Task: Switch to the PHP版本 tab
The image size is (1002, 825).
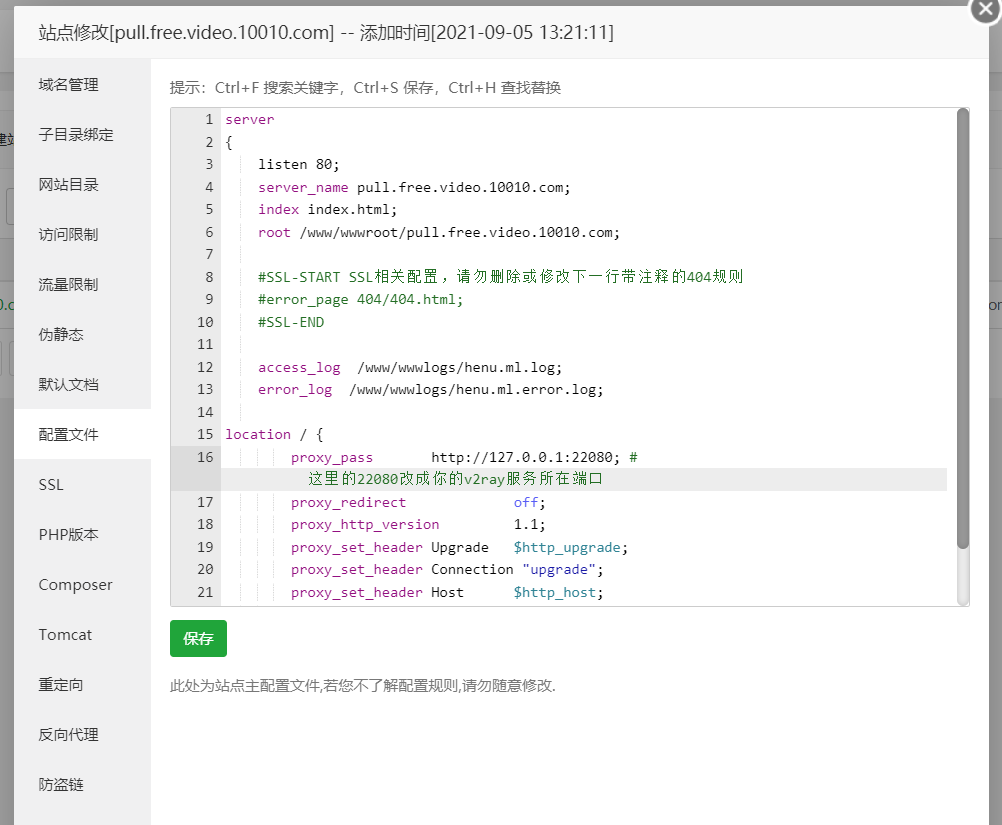Action: pyautogui.click(x=69, y=535)
